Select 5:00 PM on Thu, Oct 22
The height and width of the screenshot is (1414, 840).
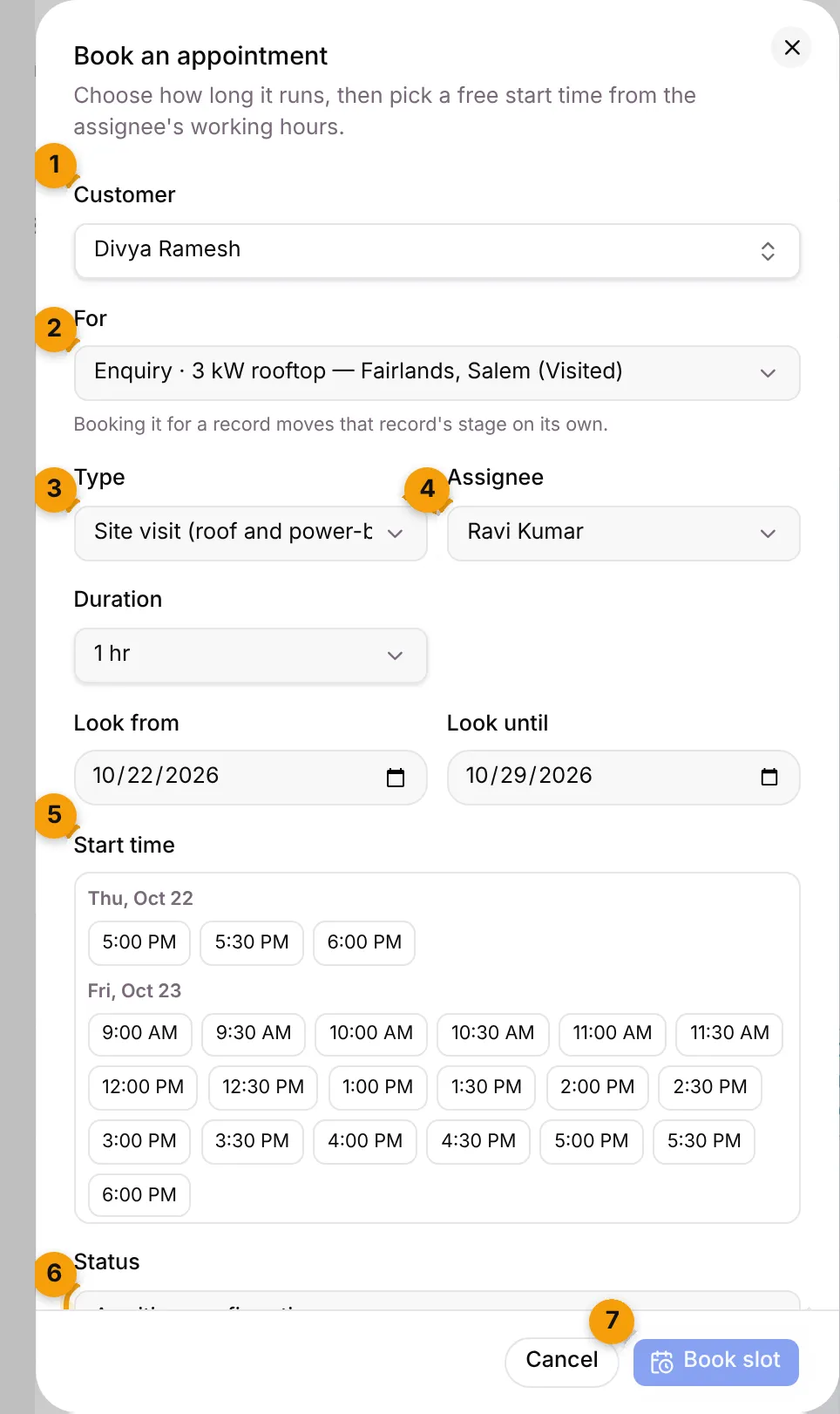pos(139,943)
